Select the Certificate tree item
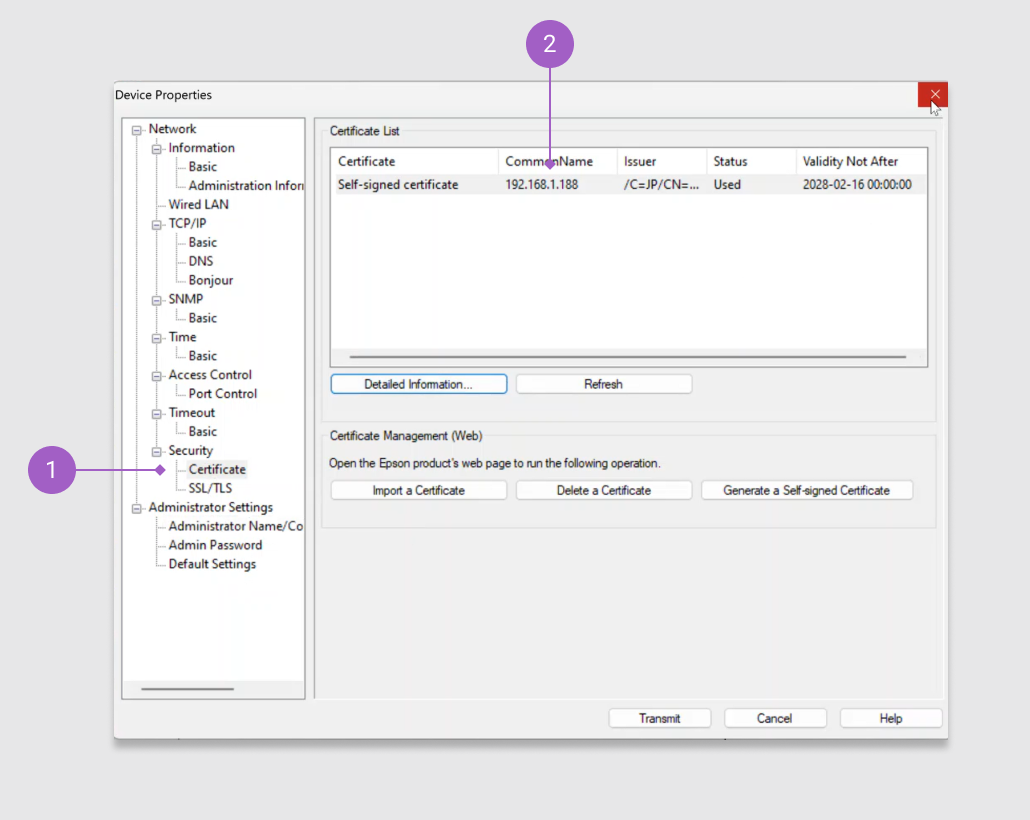Screen dimensions: 1030x820 [217, 469]
